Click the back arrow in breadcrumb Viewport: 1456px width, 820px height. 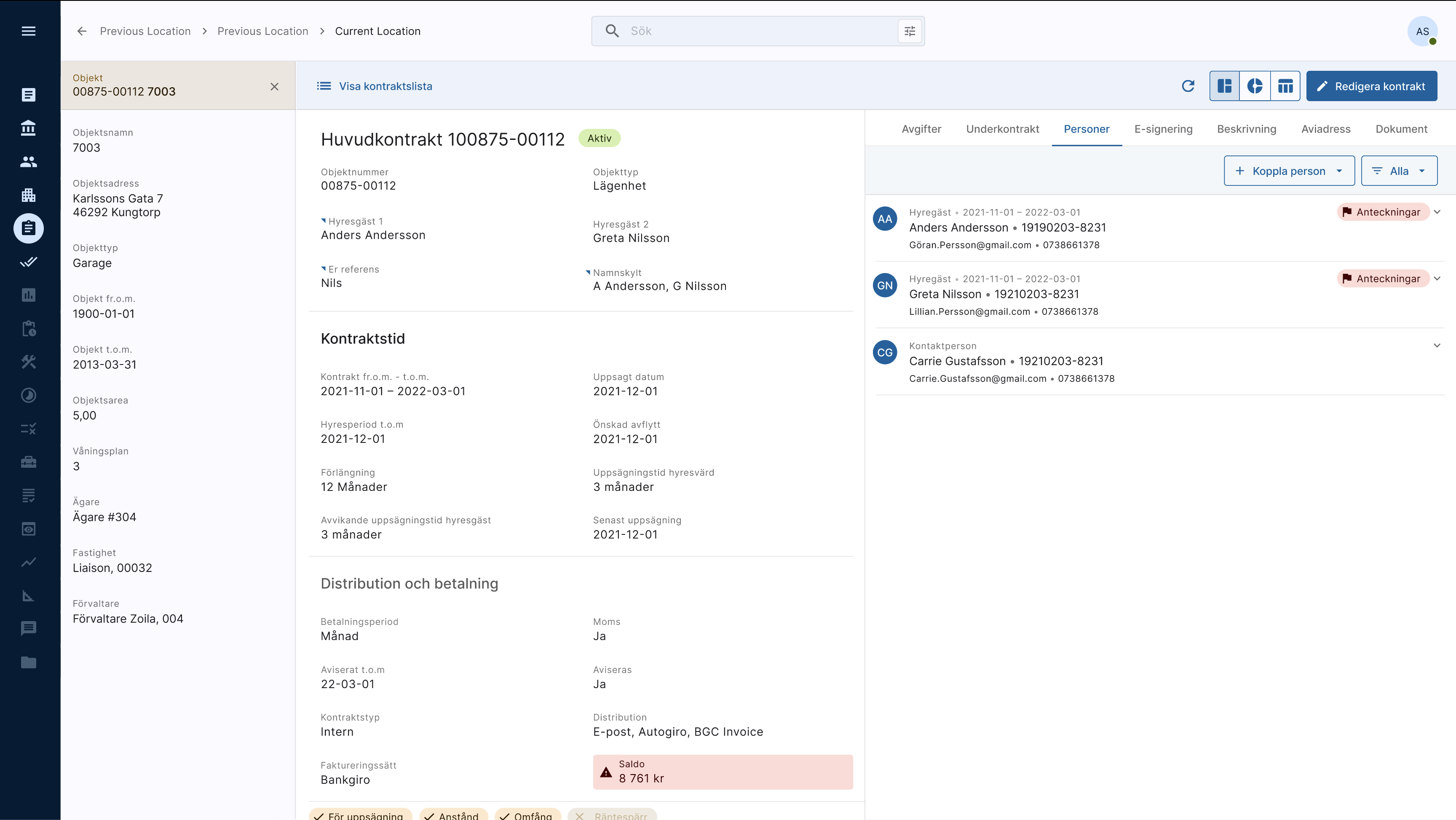[82, 31]
